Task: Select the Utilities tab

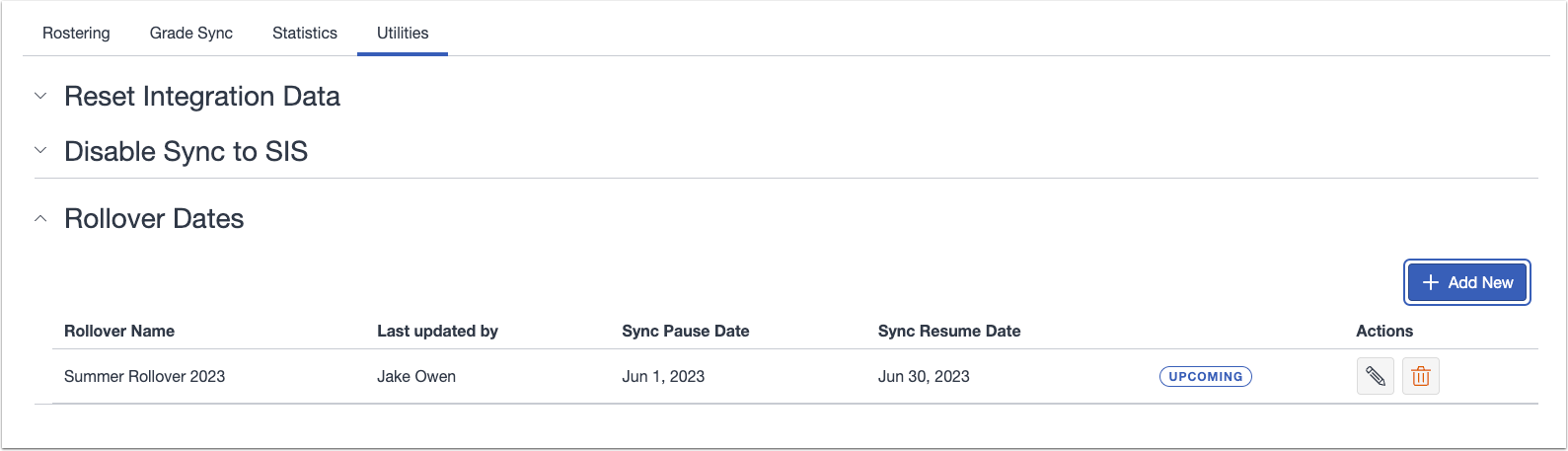Action: point(403,33)
